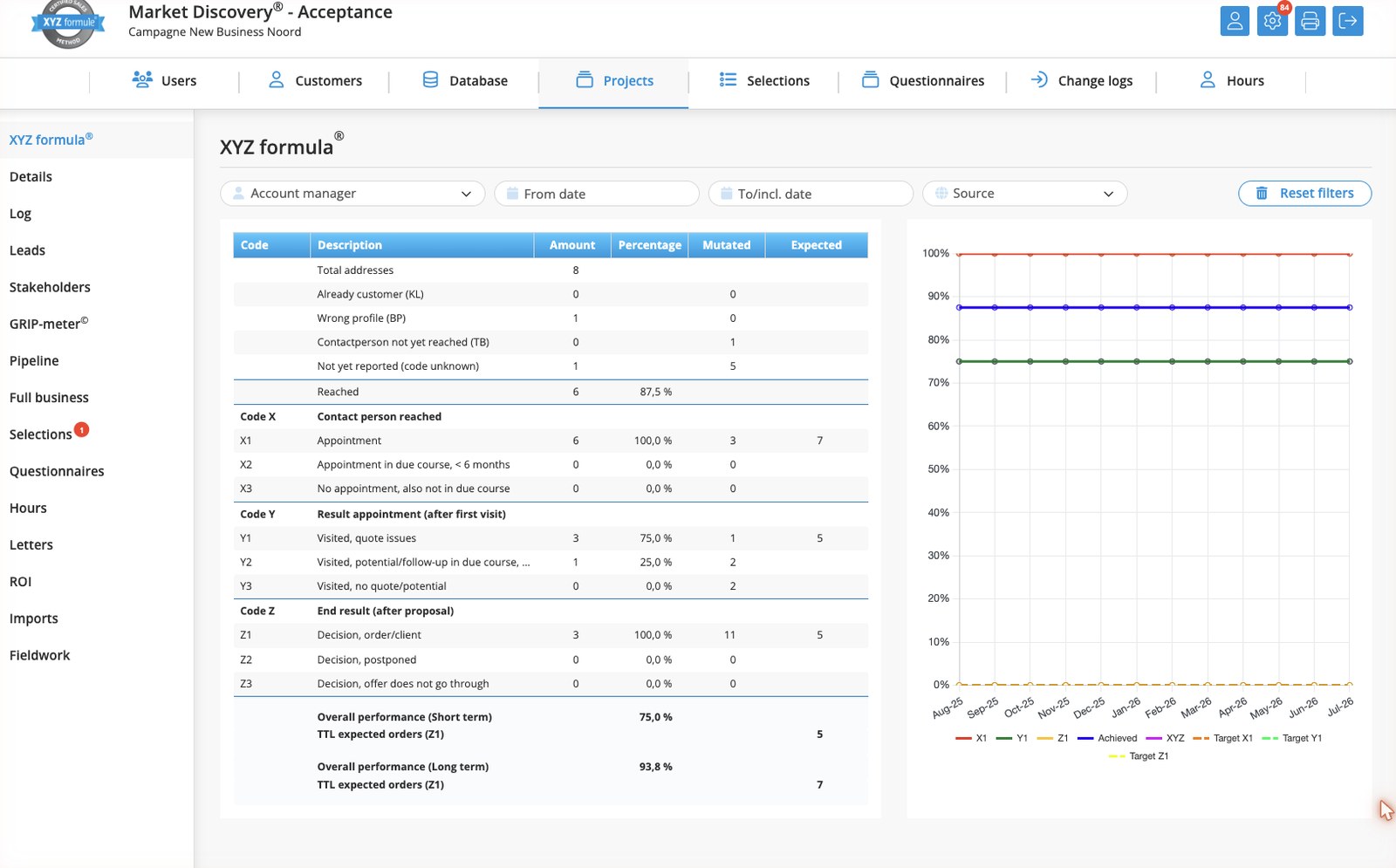Click the Amount column header

(572, 245)
